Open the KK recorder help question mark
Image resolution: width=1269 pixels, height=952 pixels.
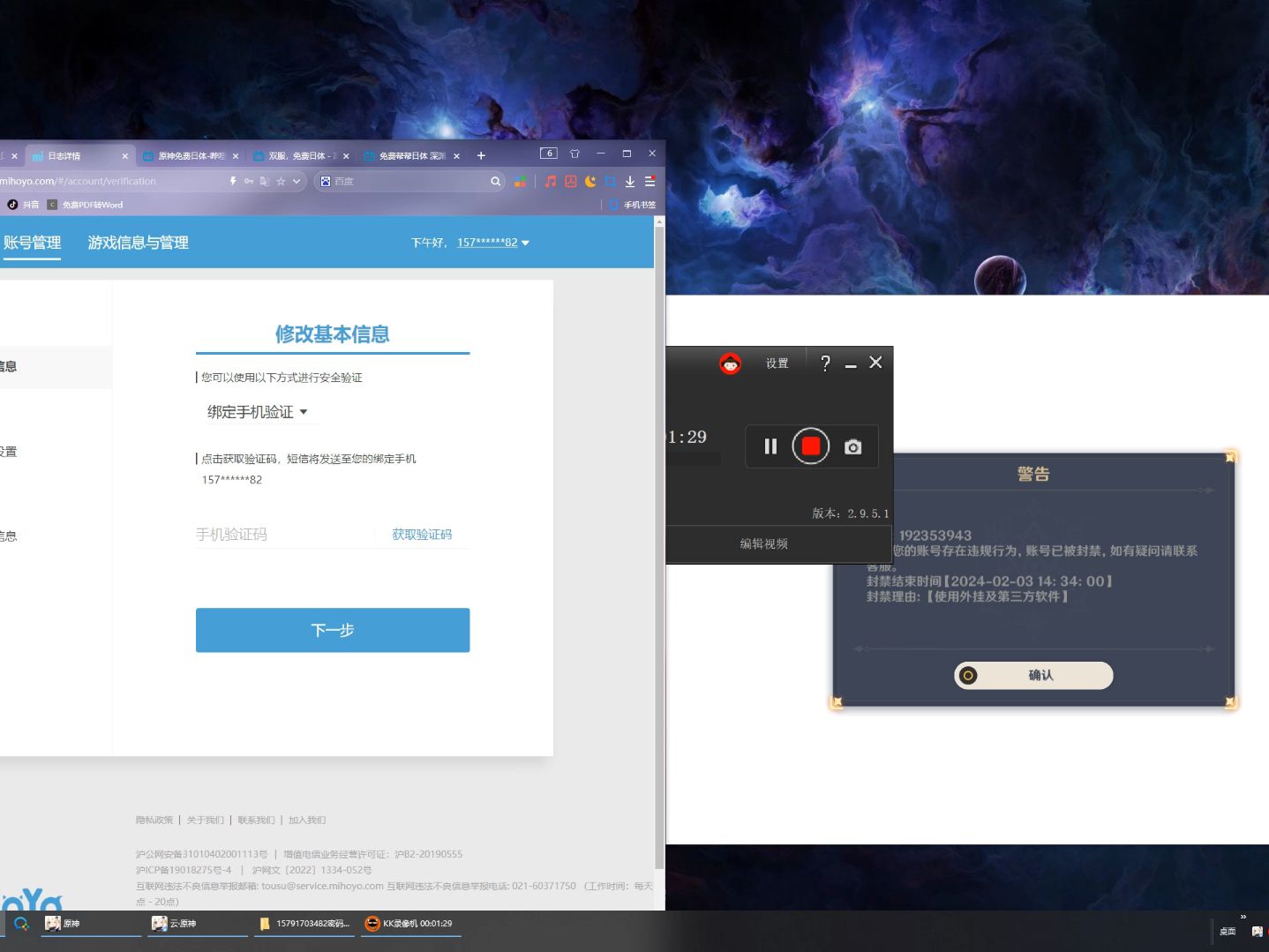coord(825,364)
